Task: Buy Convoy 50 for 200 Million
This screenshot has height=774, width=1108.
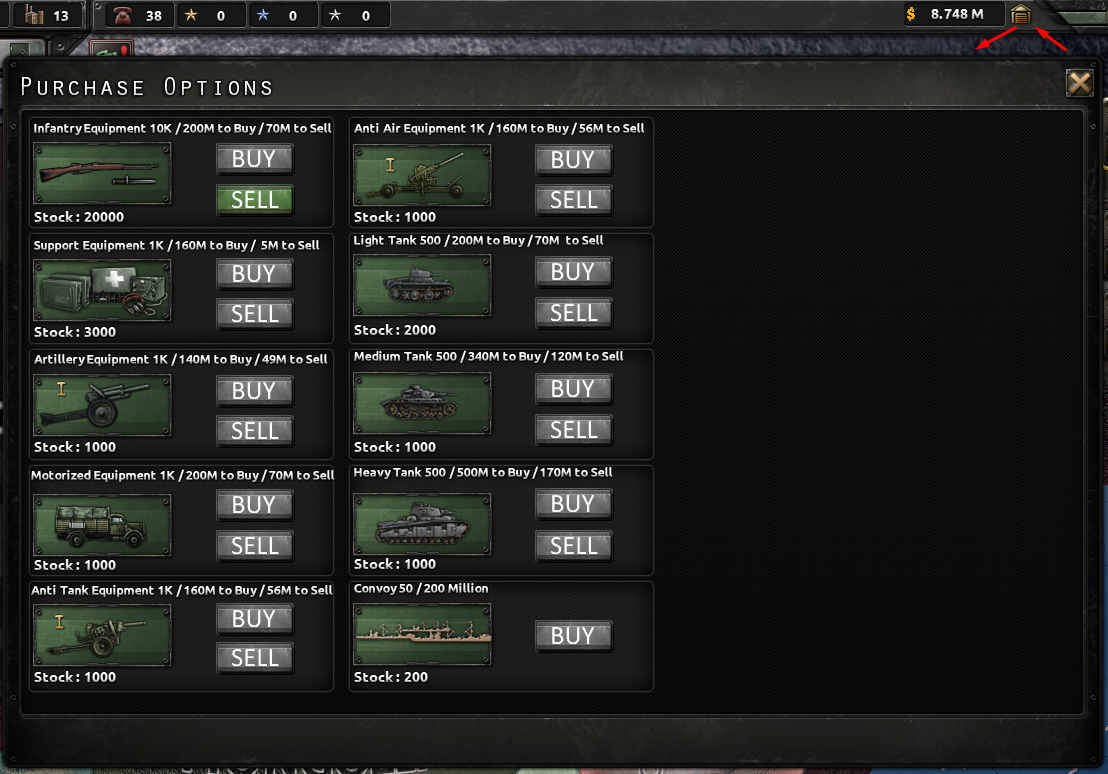Action: (573, 636)
